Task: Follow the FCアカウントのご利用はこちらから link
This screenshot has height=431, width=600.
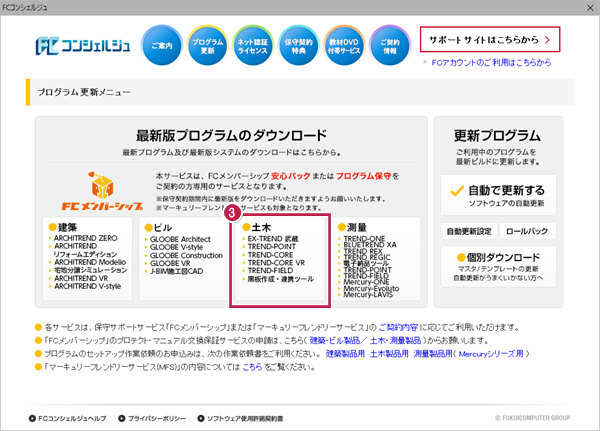Action: click(491, 62)
